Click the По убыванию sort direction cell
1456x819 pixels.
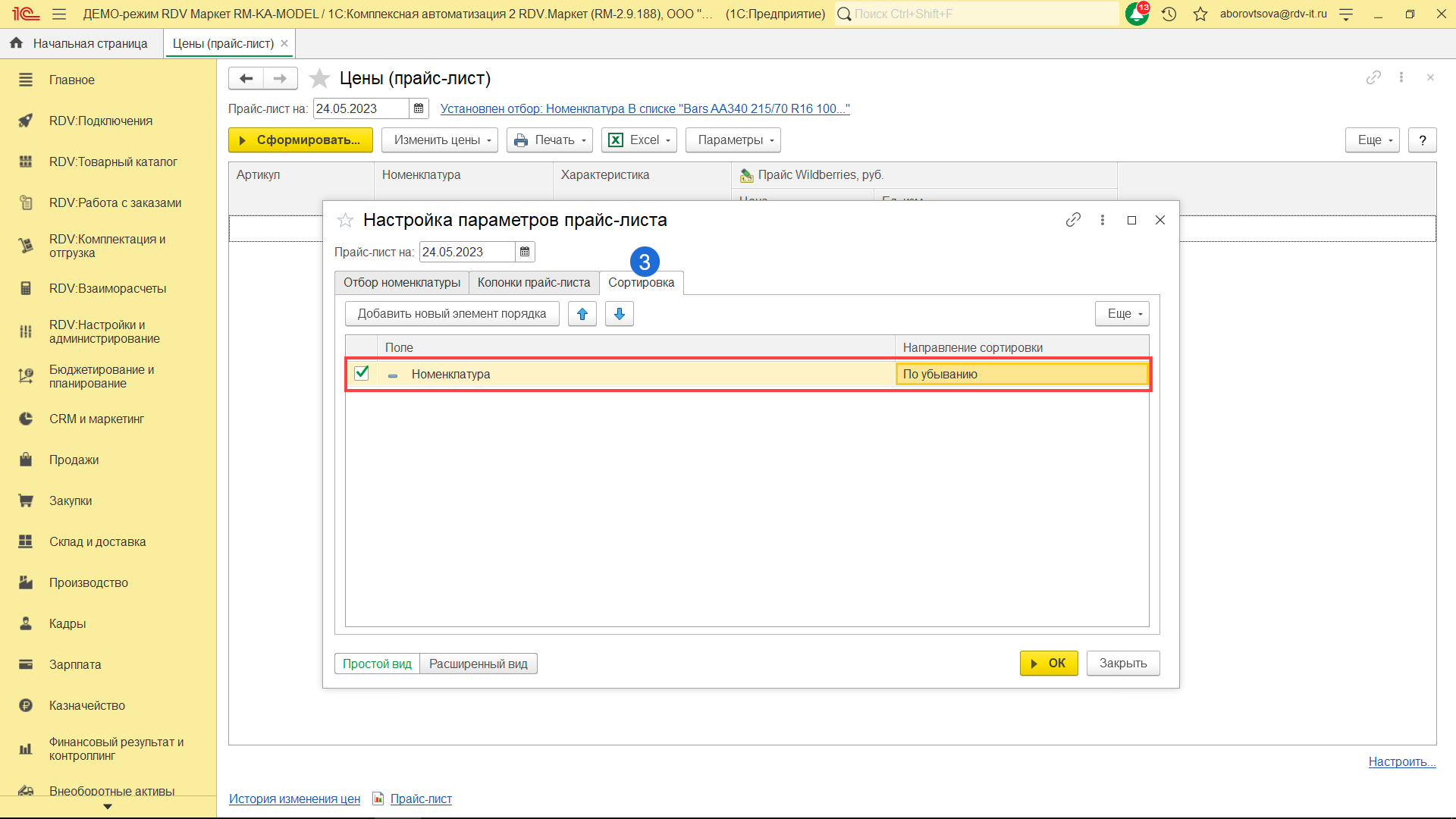click(1021, 374)
